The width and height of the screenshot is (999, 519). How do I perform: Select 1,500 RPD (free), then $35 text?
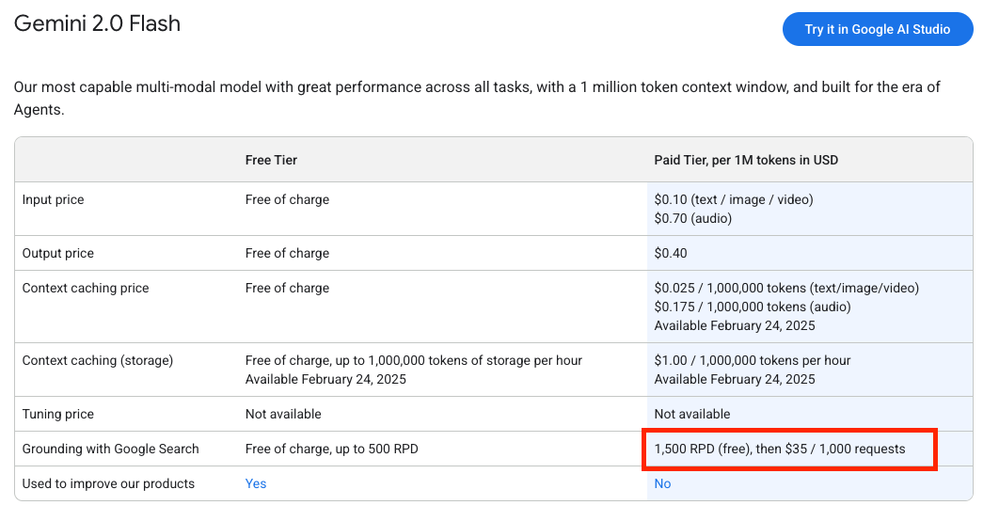coord(779,449)
